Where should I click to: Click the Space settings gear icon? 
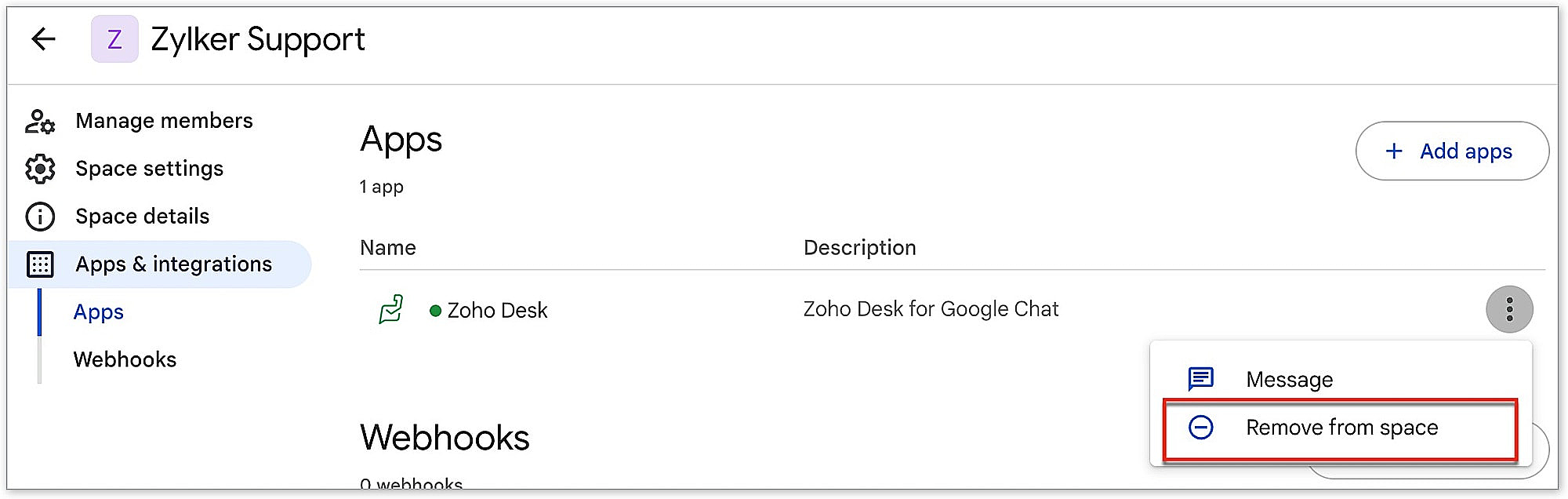pyautogui.click(x=40, y=169)
